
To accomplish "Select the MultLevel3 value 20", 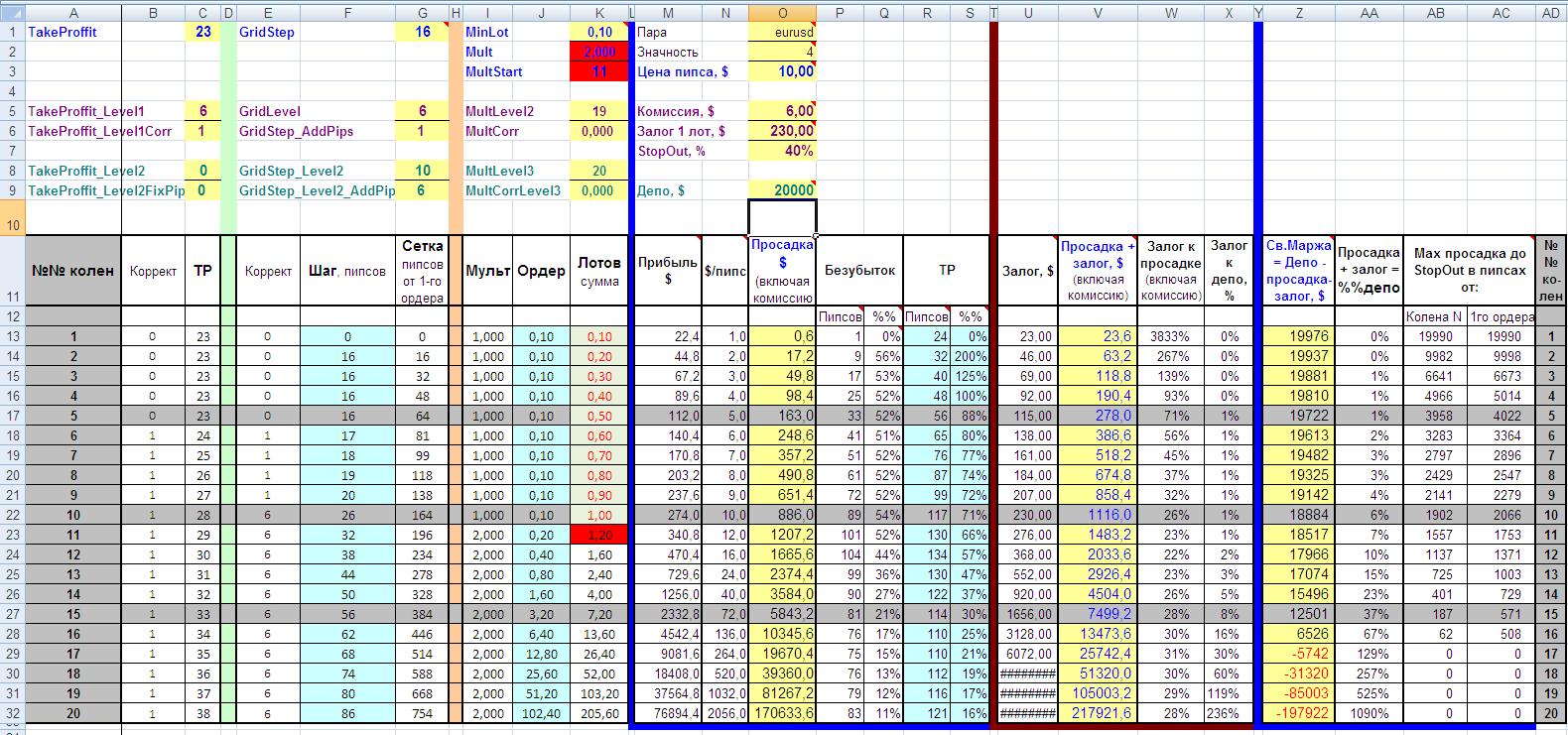I will point(599,171).
